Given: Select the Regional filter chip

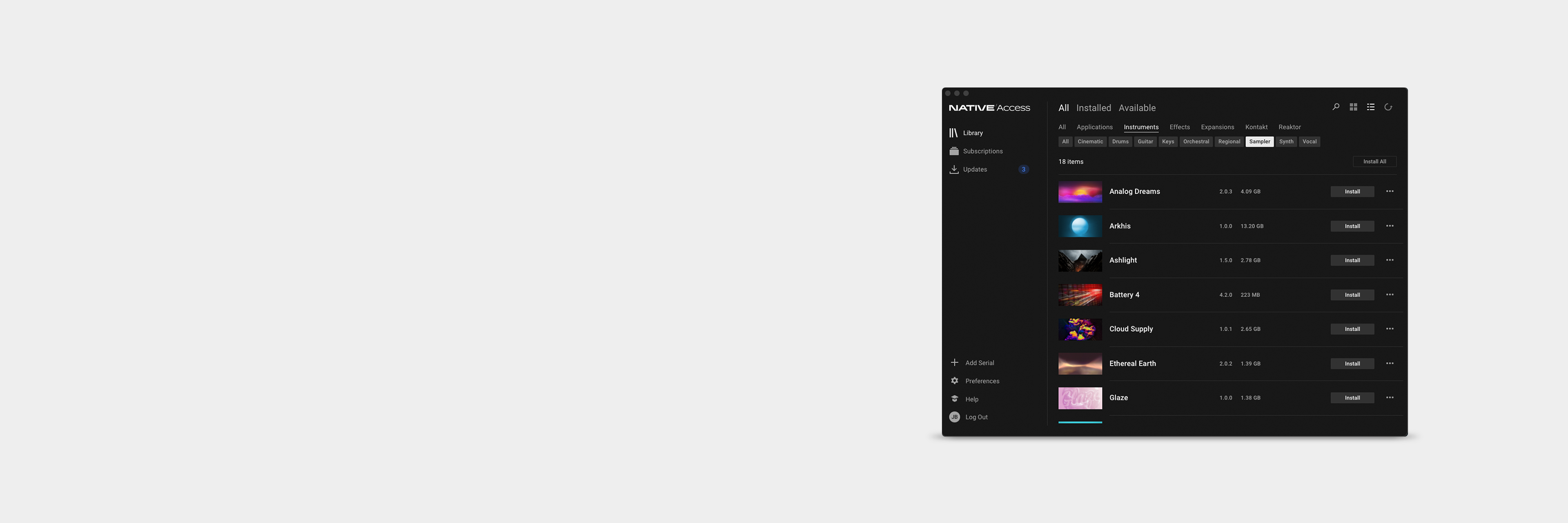Looking at the screenshot, I should tap(1229, 142).
